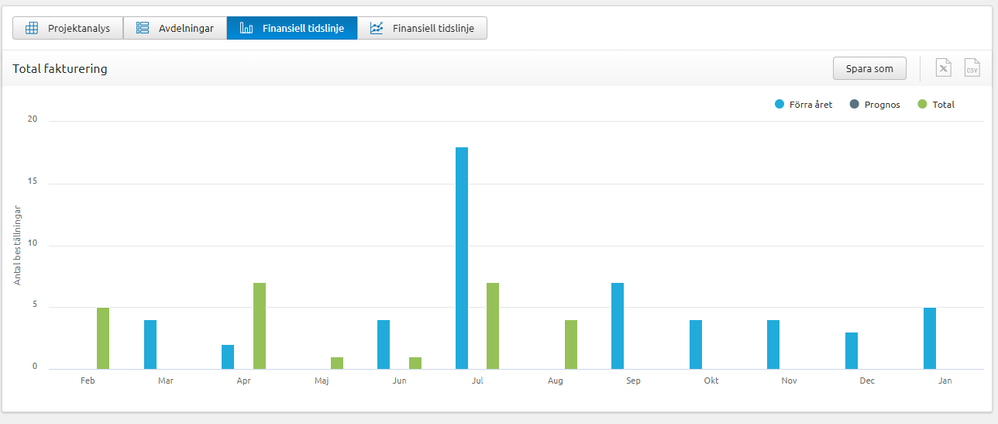Viewport: 998px width, 424px height.
Task: Export chart to Excel file icon
Action: (942, 68)
